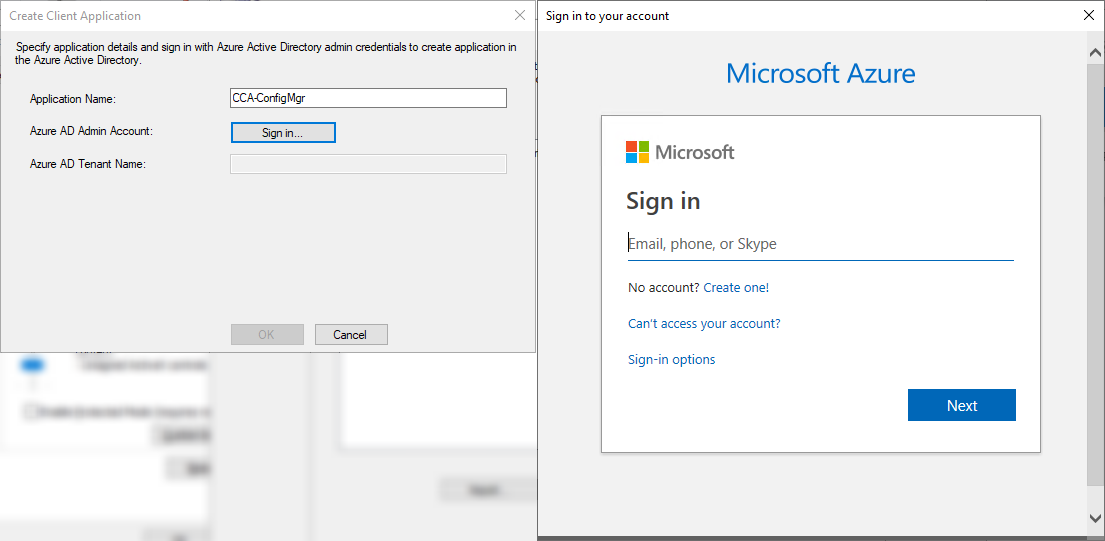The height and width of the screenshot is (541, 1105).
Task: Click the Application Name text field
Action: click(x=369, y=99)
